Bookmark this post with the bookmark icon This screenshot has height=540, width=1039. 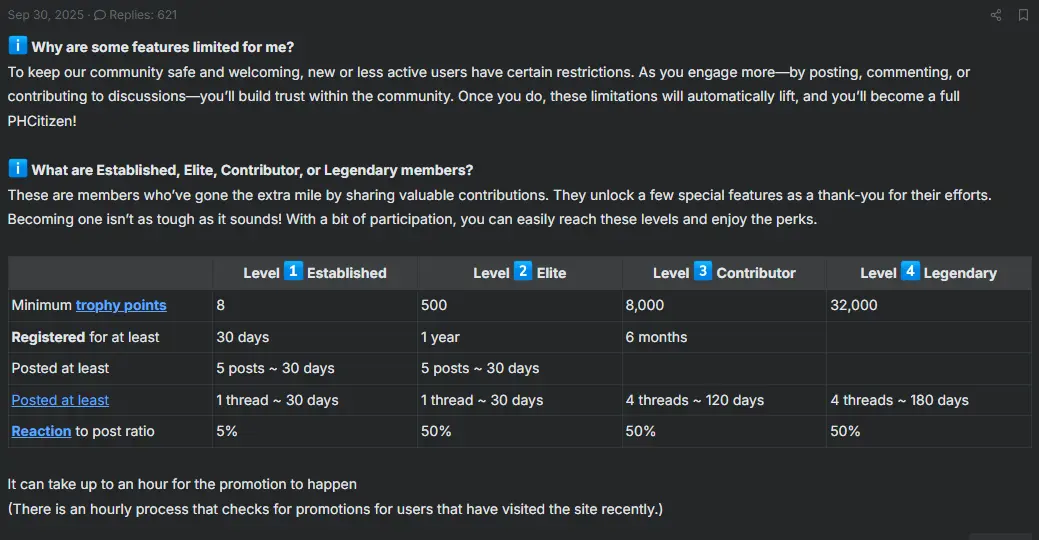[x=1023, y=15]
